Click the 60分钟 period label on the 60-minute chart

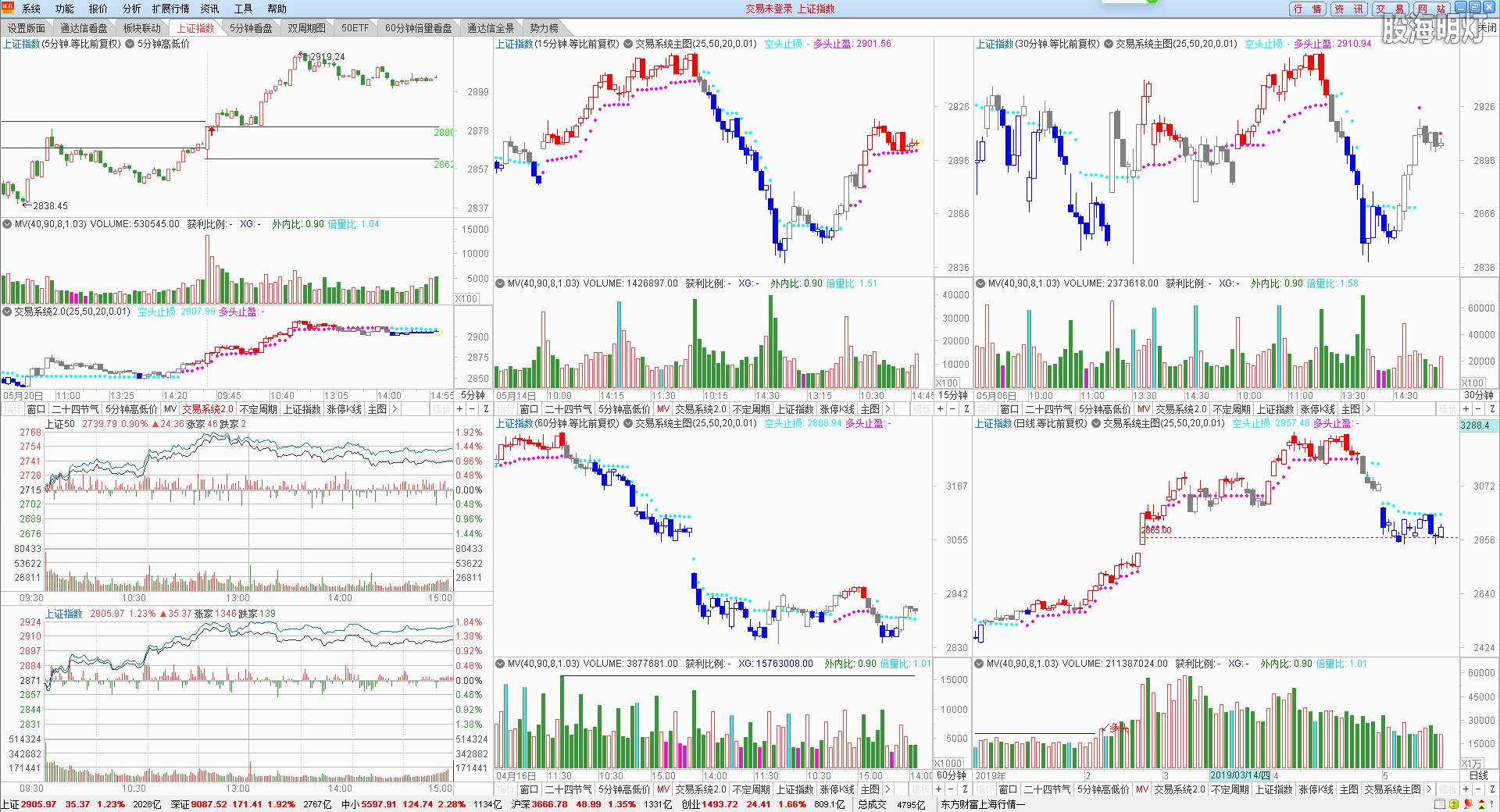[x=952, y=775]
